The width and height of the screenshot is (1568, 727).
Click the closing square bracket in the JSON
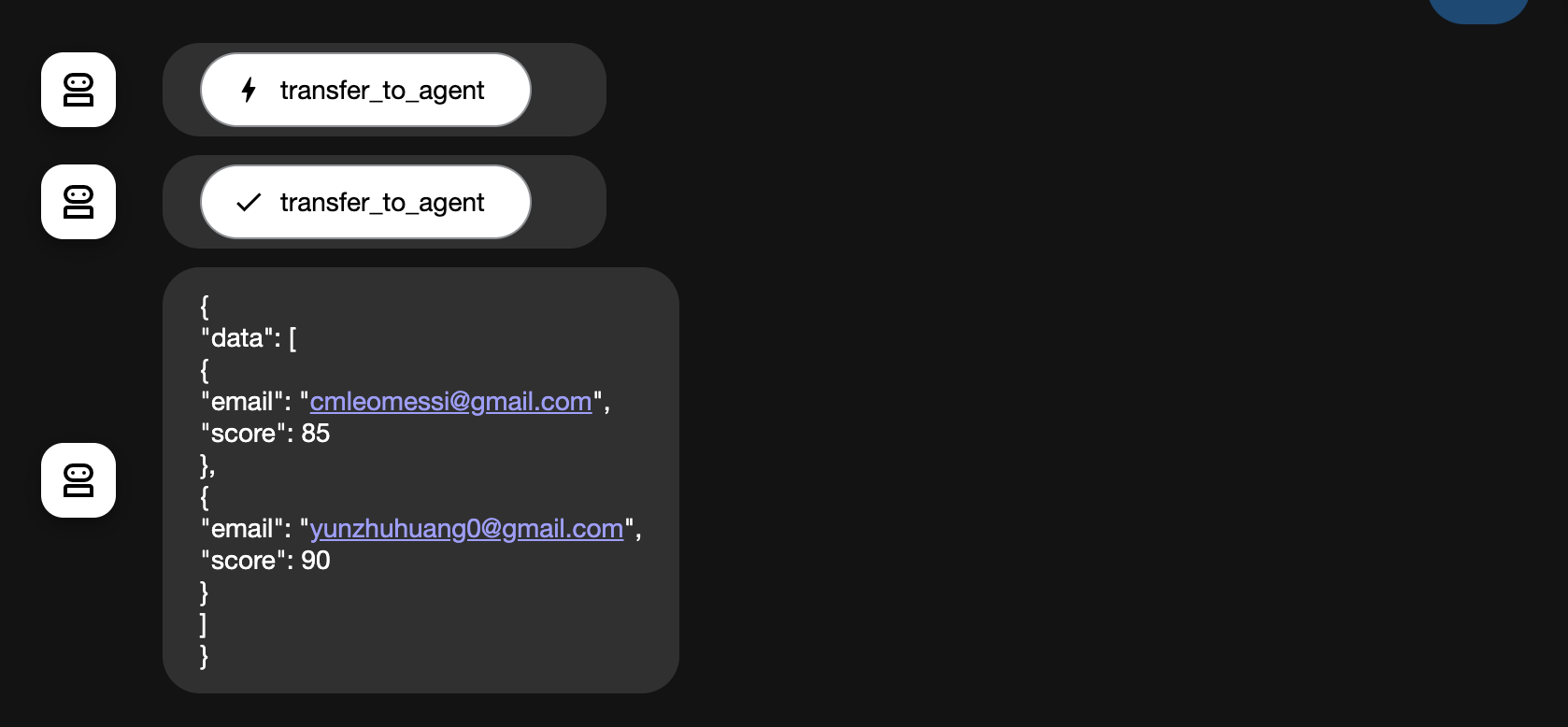204,624
